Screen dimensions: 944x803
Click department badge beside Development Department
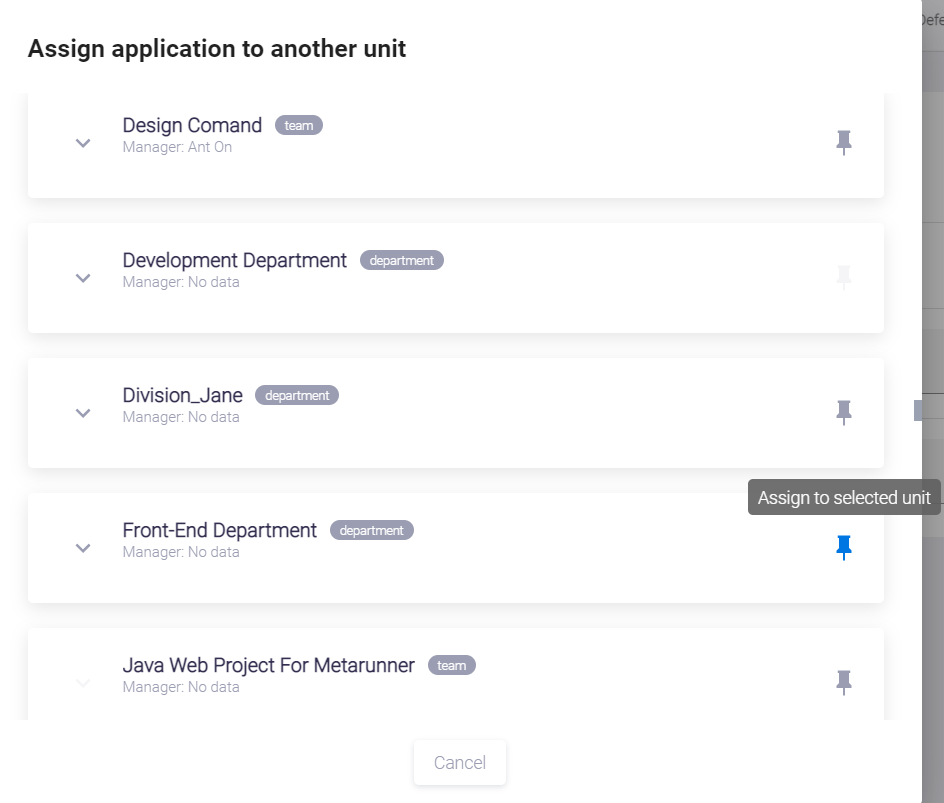click(x=401, y=261)
